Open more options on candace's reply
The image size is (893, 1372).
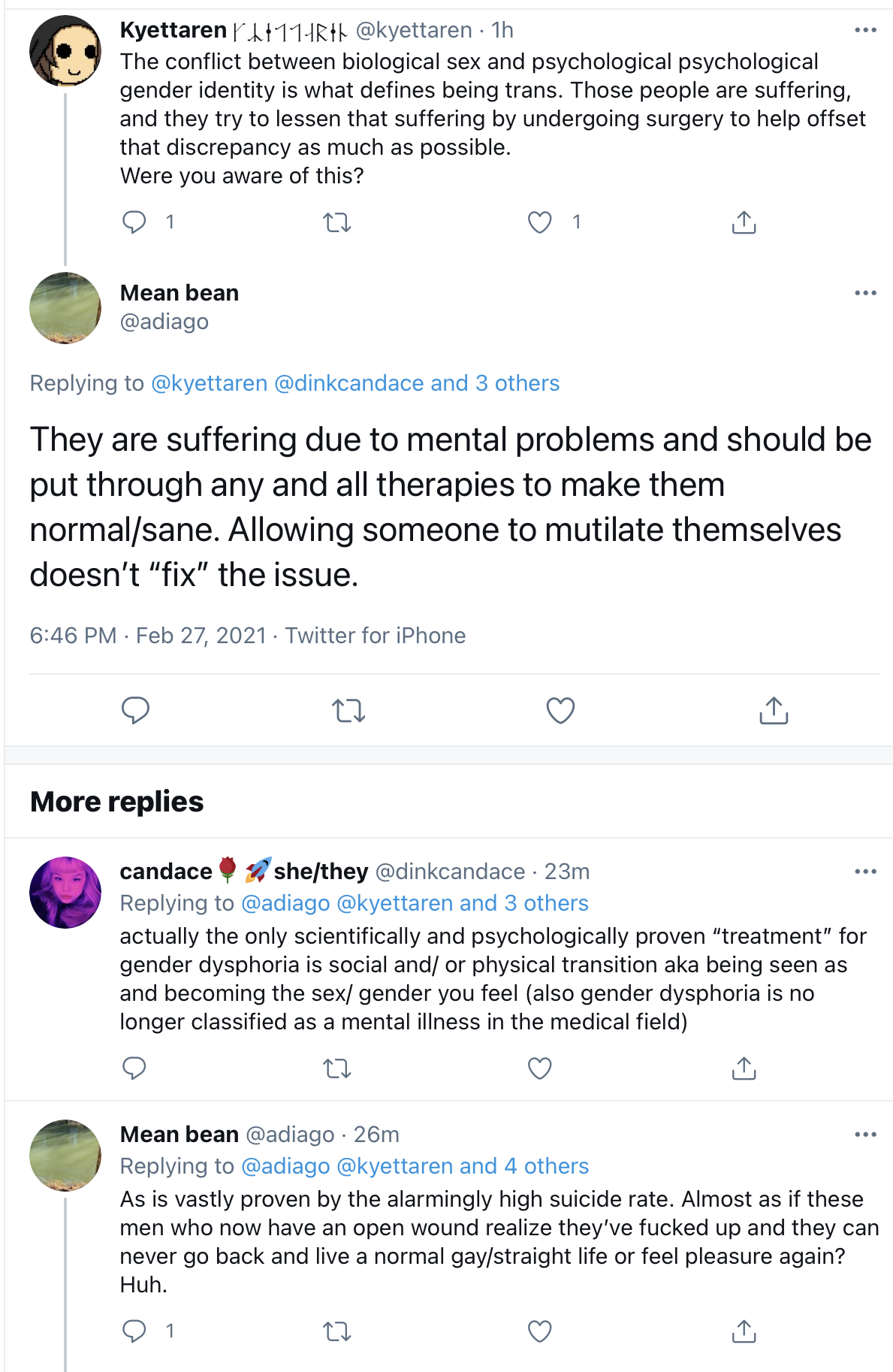865,872
